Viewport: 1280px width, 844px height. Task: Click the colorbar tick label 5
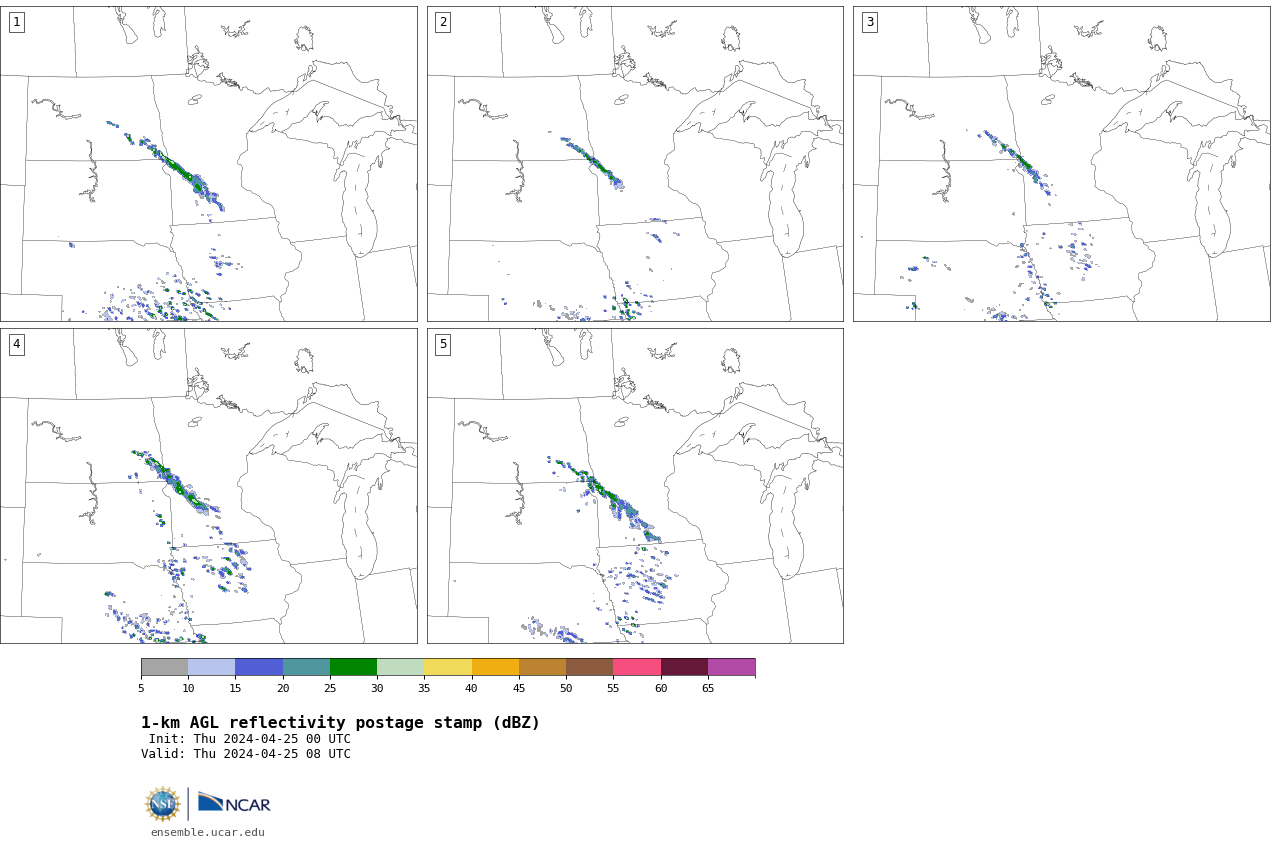click(141, 688)
